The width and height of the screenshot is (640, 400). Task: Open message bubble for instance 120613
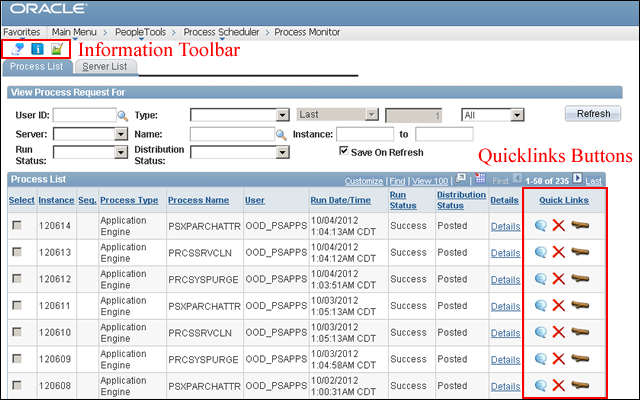pyautogui.click(x=541, y=252)
